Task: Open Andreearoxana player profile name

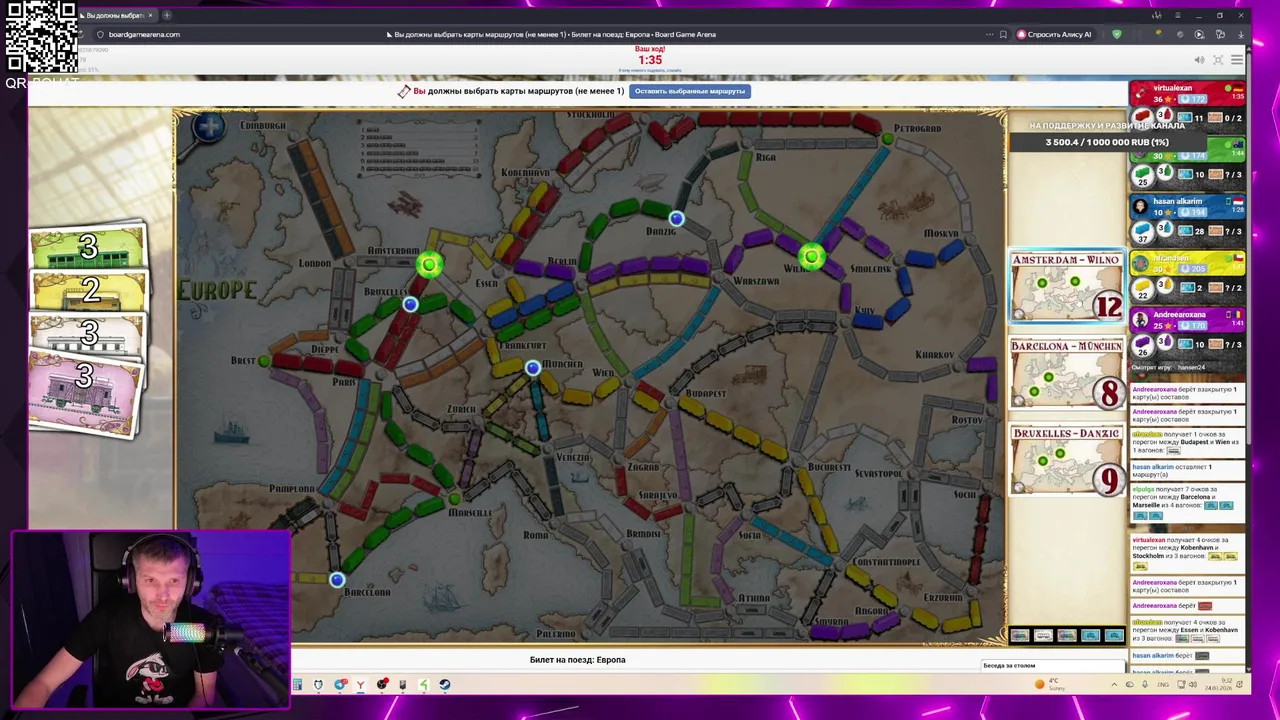Action: [x=1179, y=314]
